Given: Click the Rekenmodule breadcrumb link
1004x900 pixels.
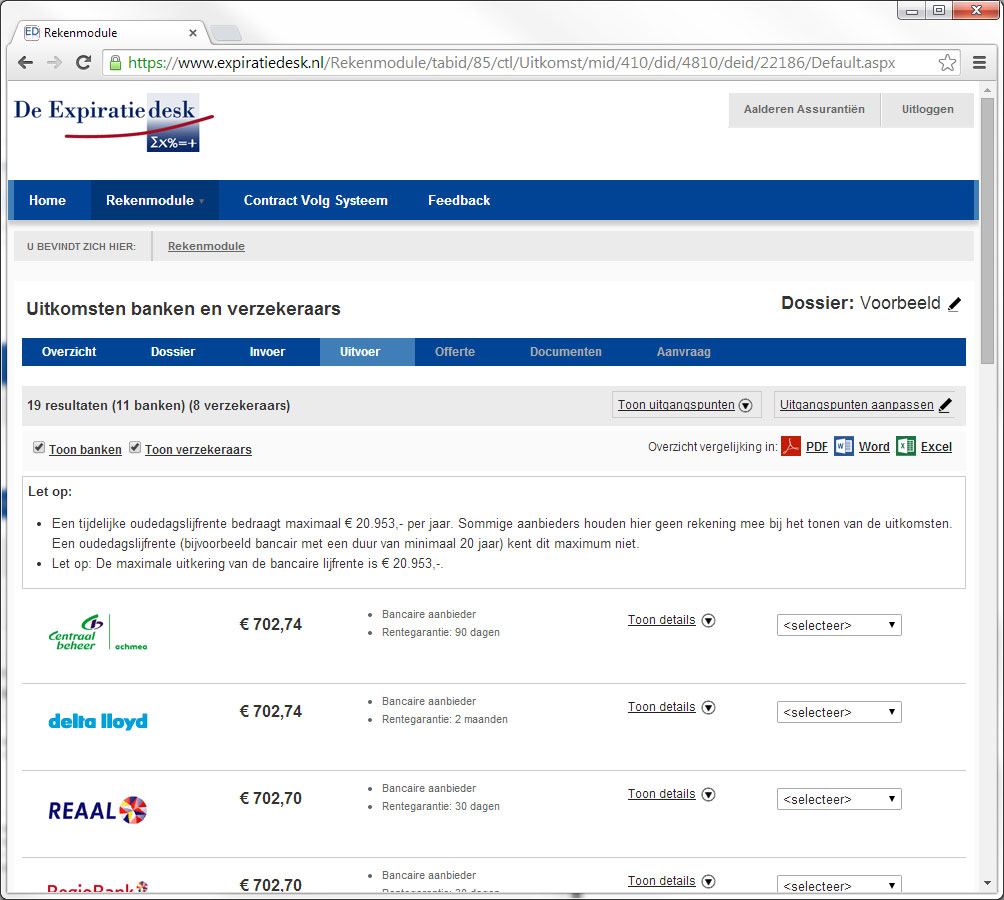Looking at the screenshot, I should [206, 246].
